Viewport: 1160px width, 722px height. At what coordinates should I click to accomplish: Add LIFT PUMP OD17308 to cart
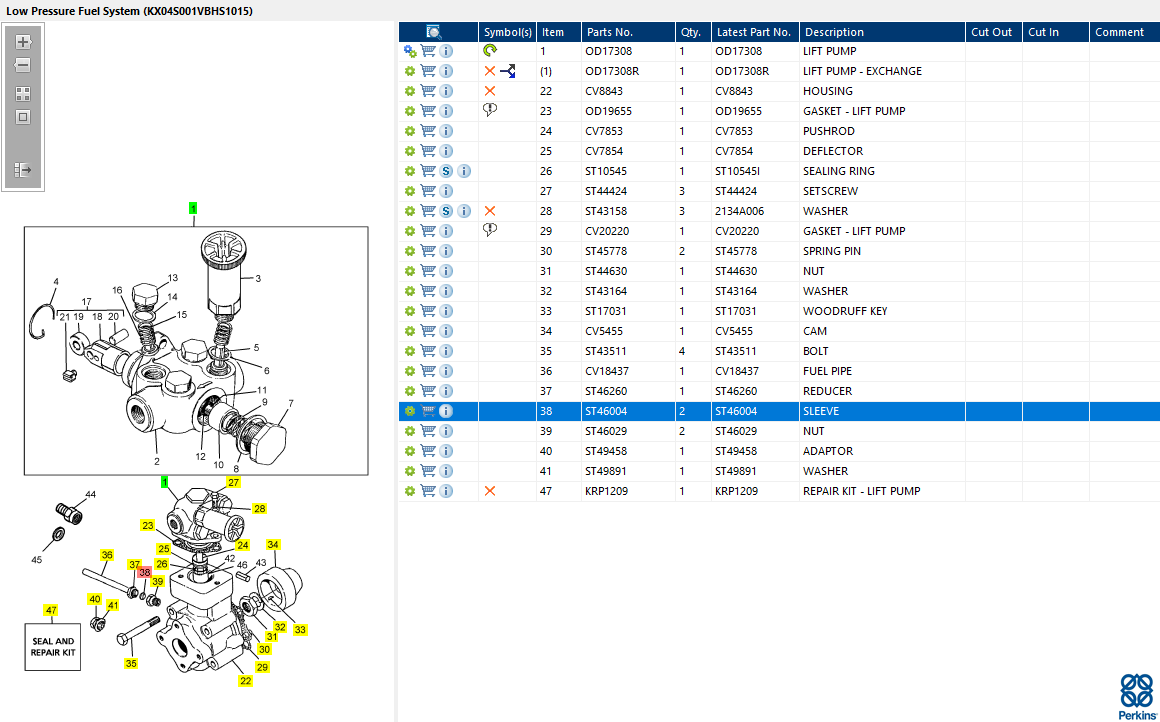(428, 51)
